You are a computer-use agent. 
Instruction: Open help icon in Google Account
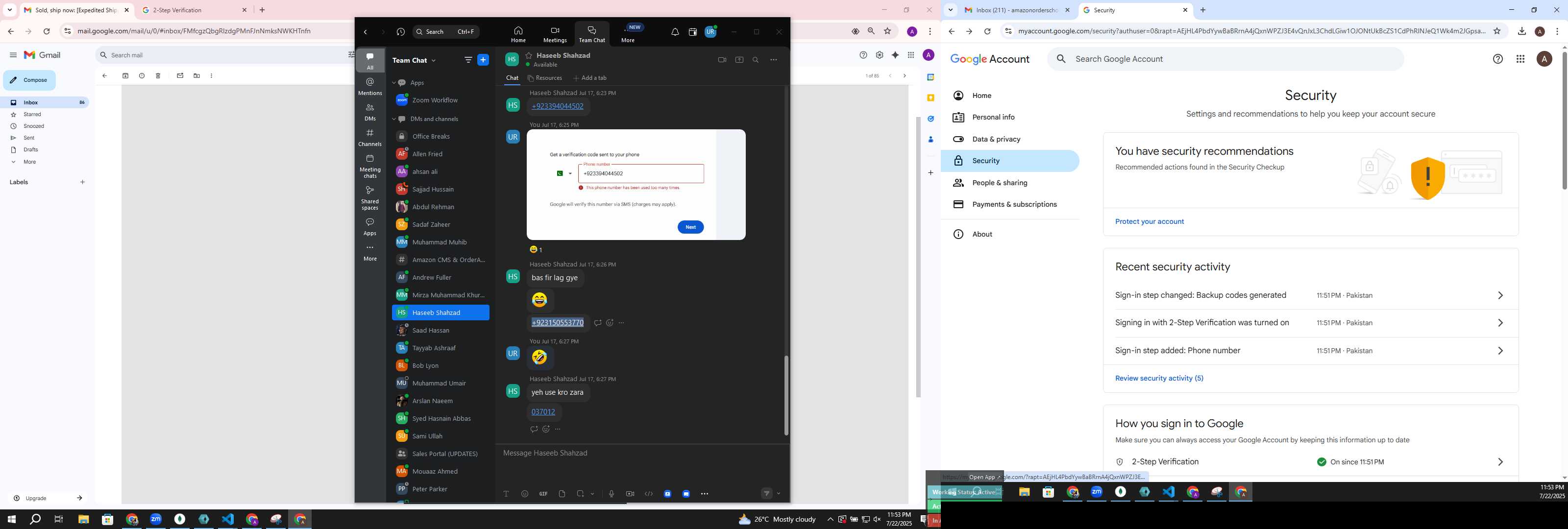(1498, 59)
